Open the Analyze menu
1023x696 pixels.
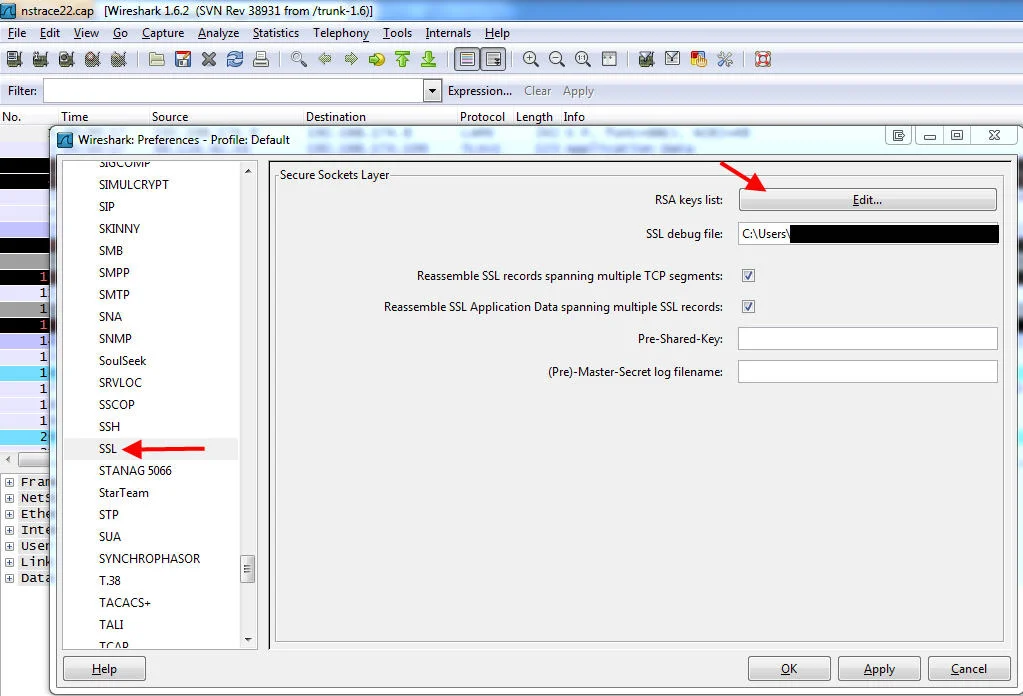[x=219, y=33]
